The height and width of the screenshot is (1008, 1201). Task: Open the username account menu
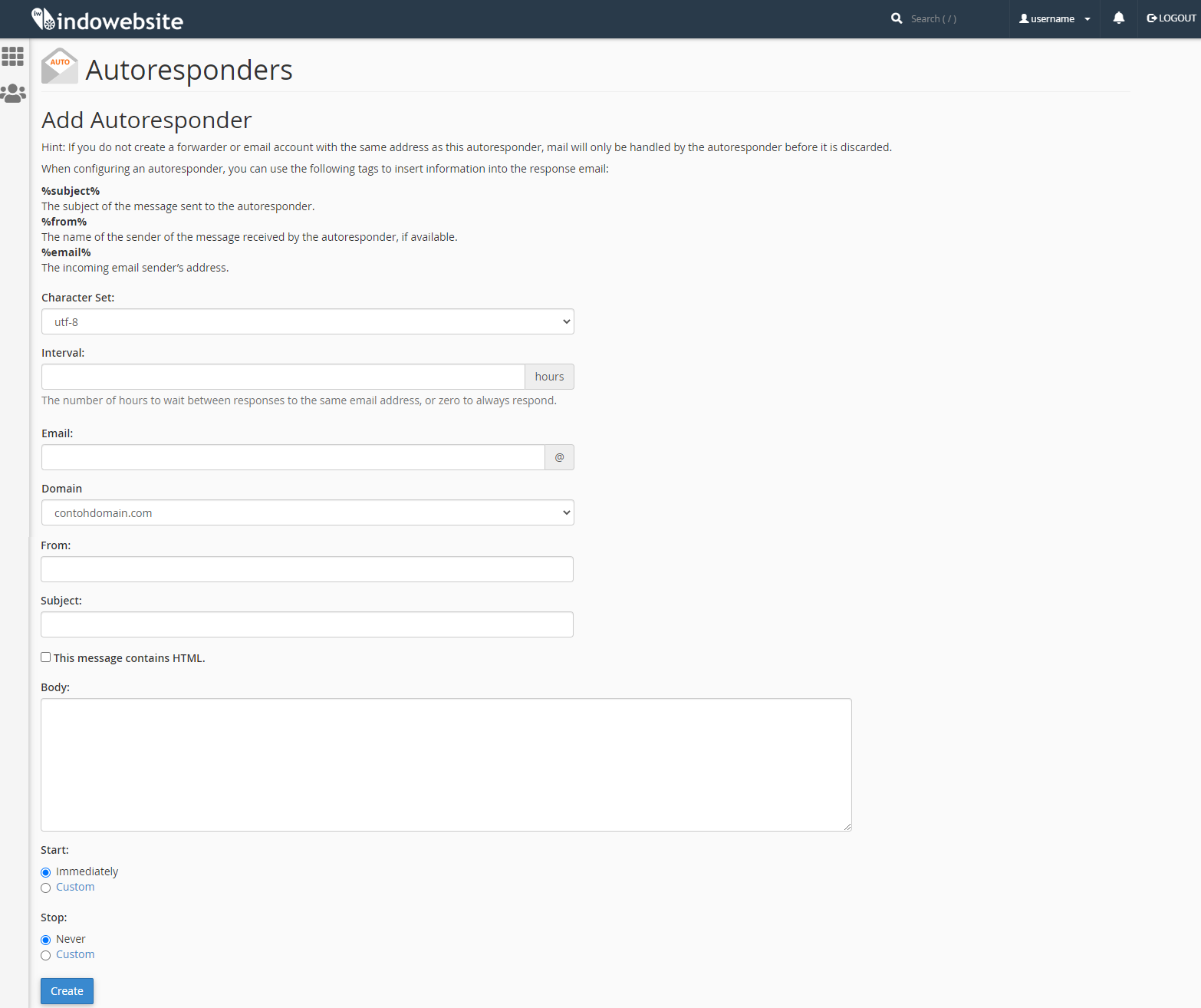(x=1055, y=18)
